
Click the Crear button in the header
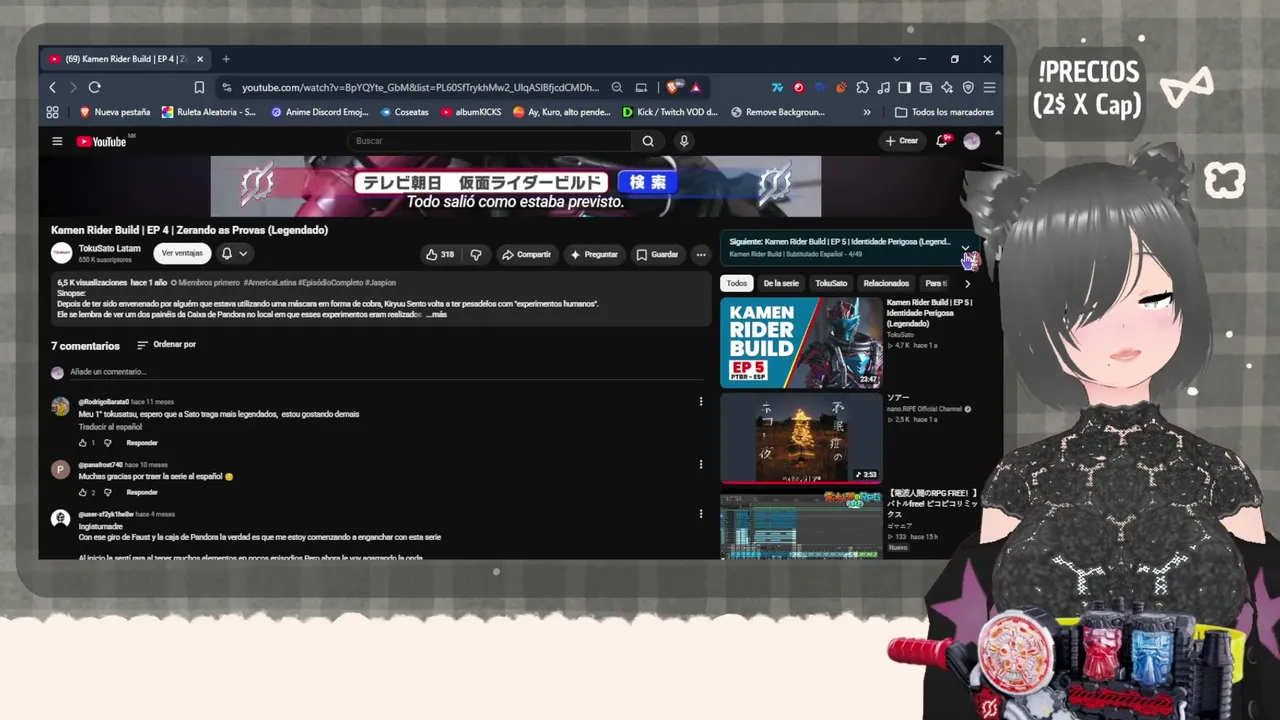[902, 141]
